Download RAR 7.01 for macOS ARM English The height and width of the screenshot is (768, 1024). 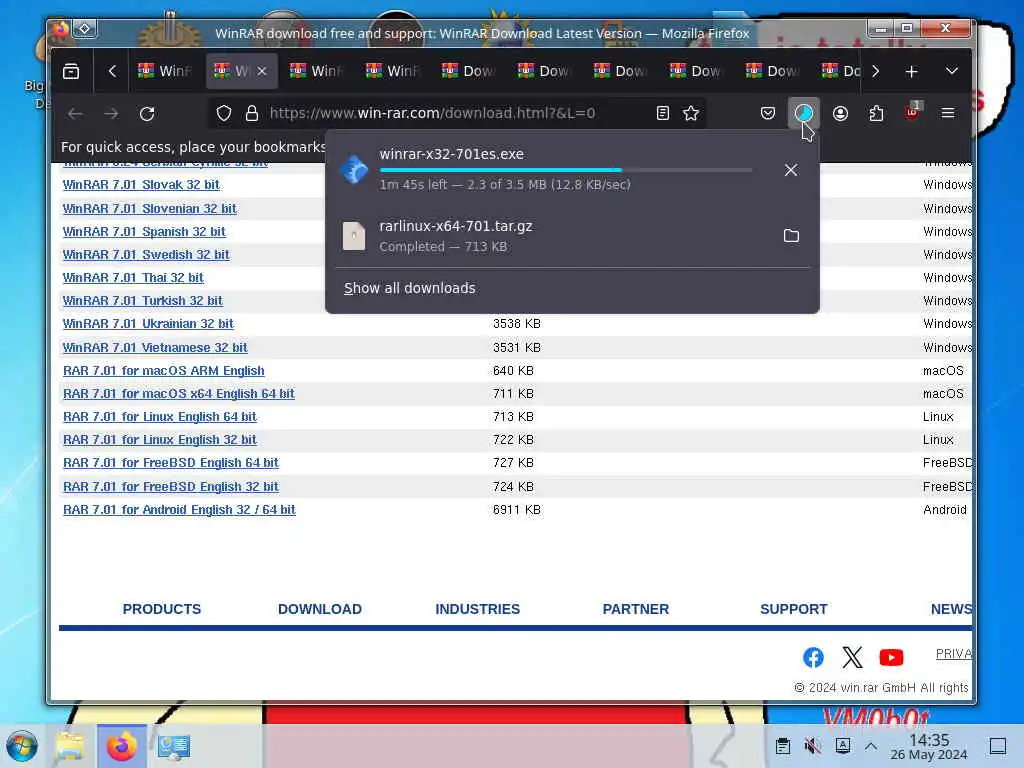164,370
